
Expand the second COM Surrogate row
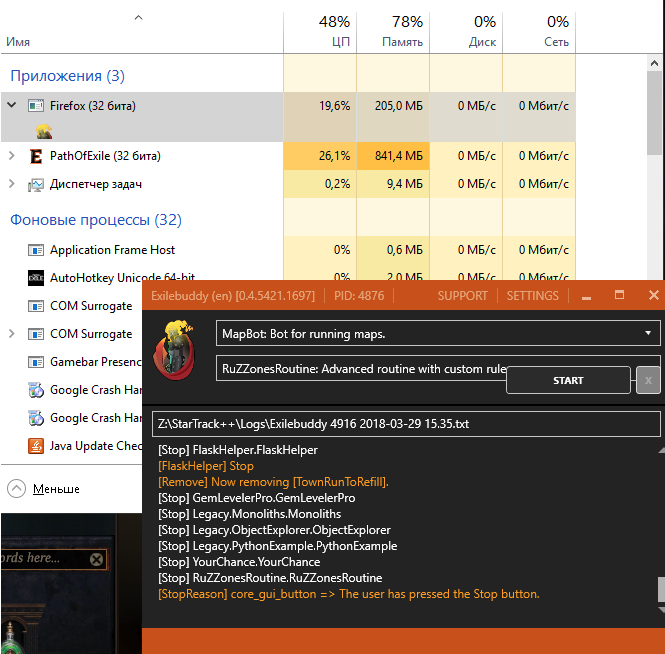(12, 334)
